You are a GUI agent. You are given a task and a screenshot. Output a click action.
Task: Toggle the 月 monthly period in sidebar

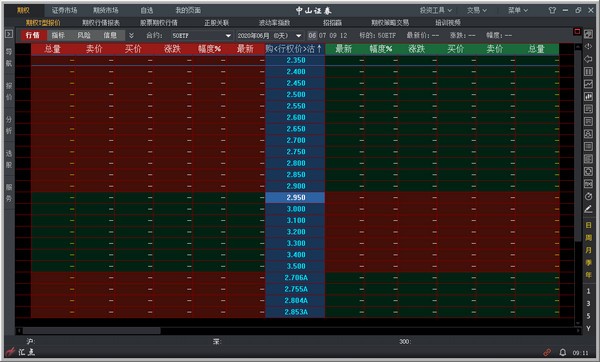tap(588, 250)
